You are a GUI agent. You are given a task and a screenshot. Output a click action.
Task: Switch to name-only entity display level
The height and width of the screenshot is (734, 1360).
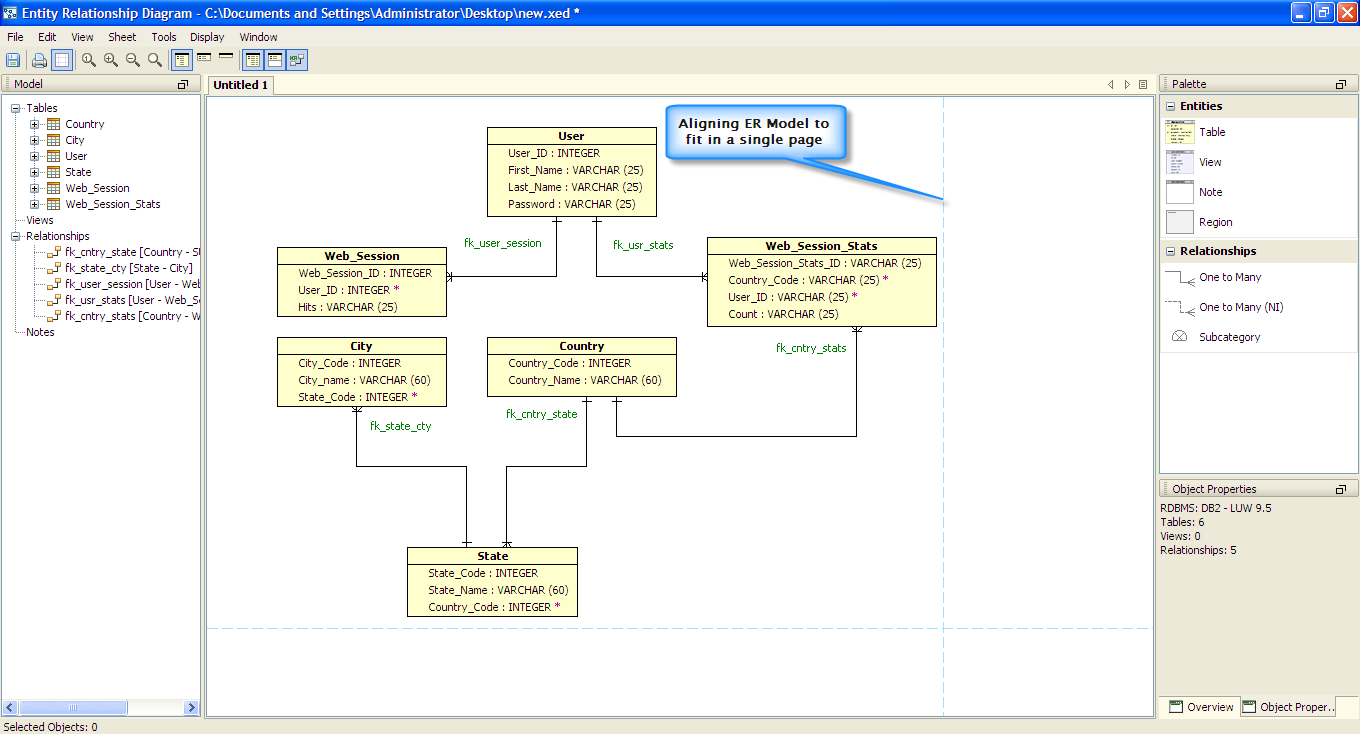226,56
